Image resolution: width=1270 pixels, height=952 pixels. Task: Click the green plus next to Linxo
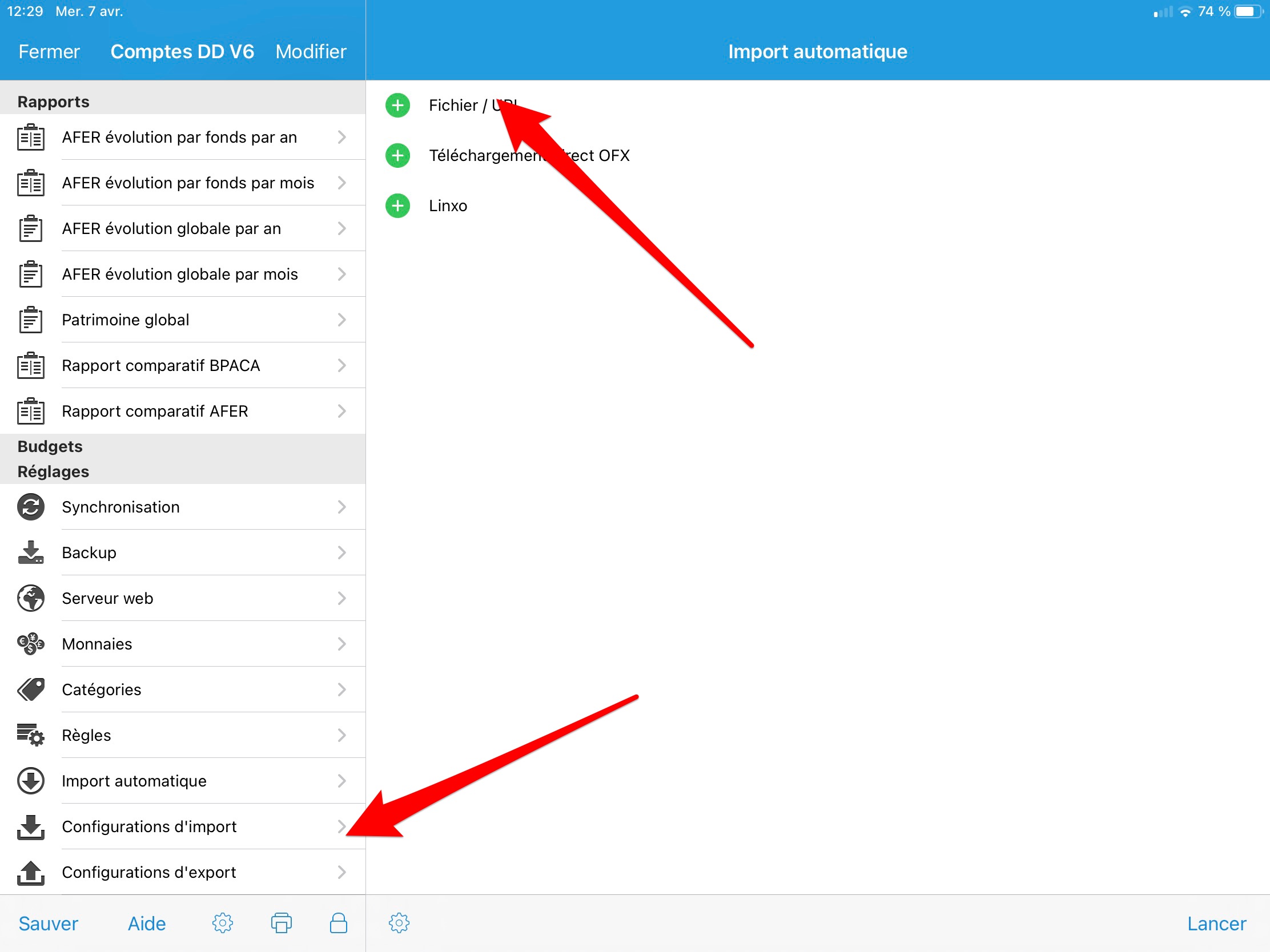[x=397, y=205]
